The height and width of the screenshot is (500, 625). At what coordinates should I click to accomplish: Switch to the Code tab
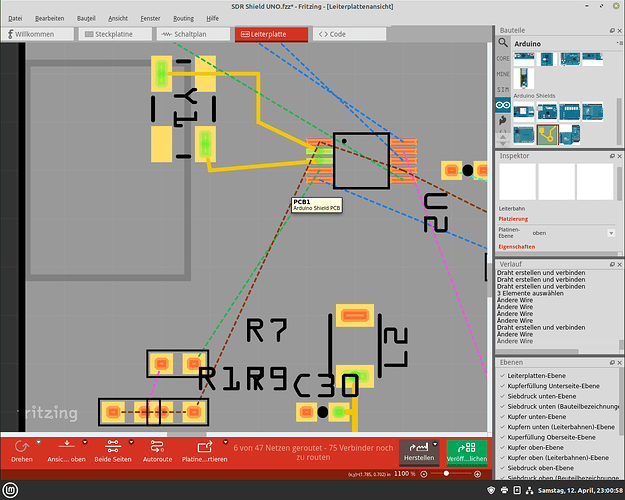(349, 34)
